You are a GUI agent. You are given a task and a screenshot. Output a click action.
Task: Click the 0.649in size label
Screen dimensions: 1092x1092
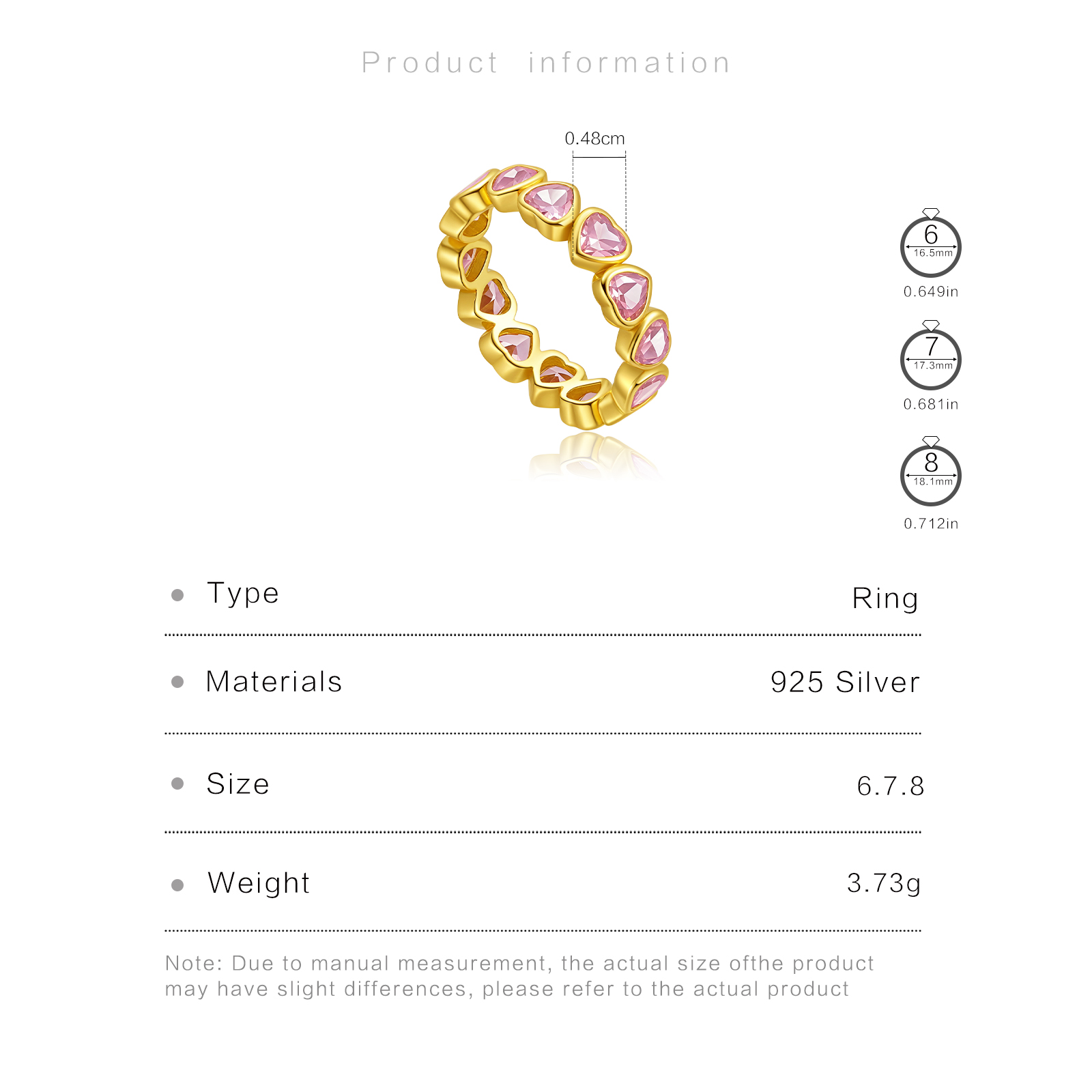click(931, 291)
